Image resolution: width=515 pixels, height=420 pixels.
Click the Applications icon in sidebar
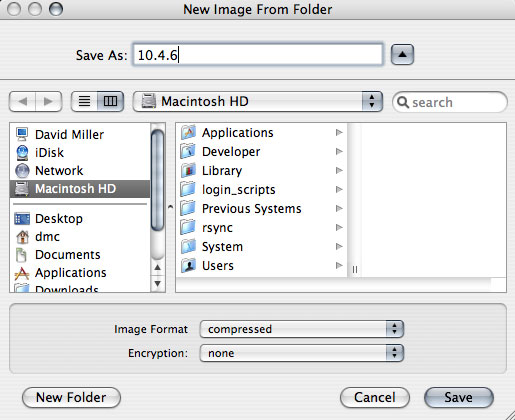coord(22,273)
